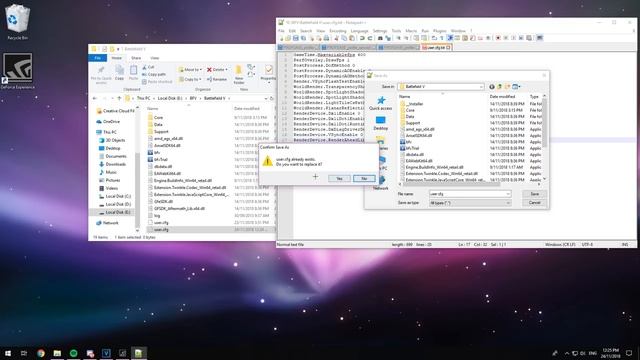Click No in the Confirm Save As dialog
Image resolution: width=640 pixels, height=360 pixels.
pos(364,178)
